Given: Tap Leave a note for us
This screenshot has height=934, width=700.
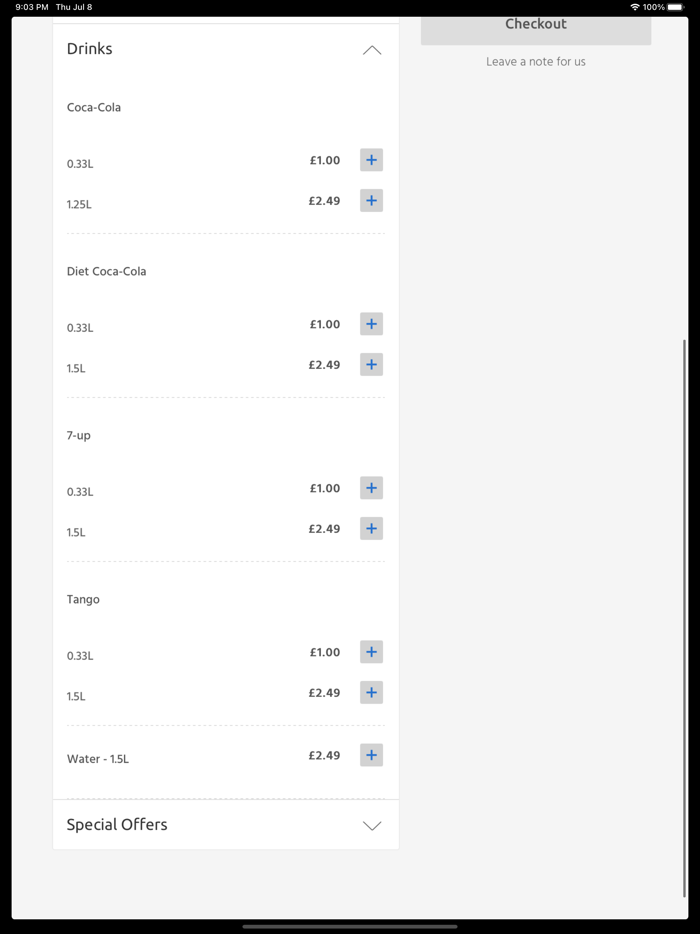Looking at the screenshot, I should click(x=536, y=62).
